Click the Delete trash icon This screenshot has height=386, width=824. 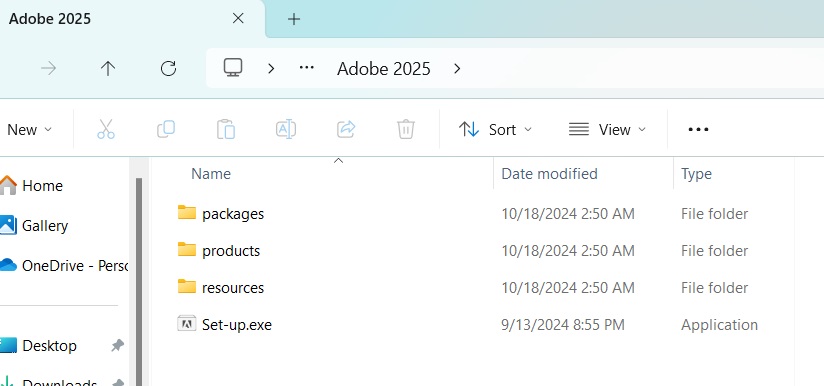tap(406, 129)
